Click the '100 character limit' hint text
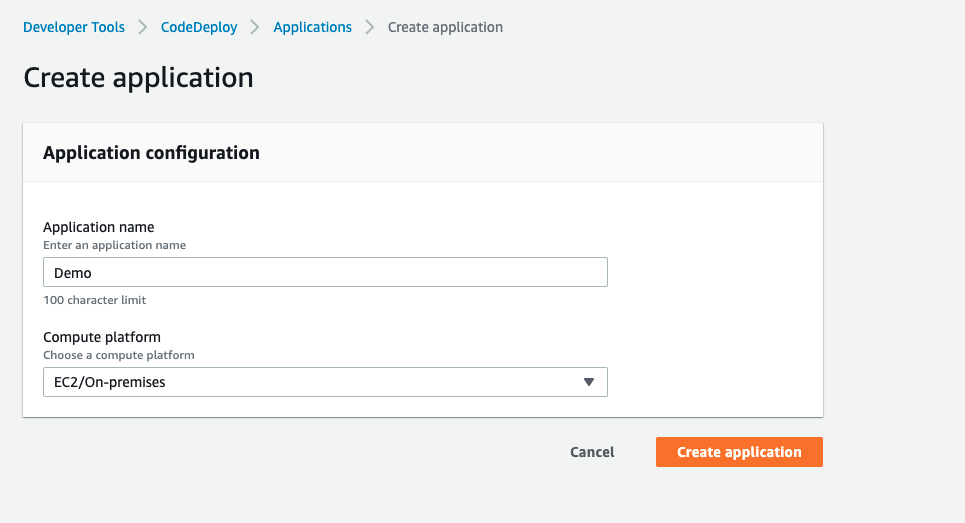 coord(95,300)
